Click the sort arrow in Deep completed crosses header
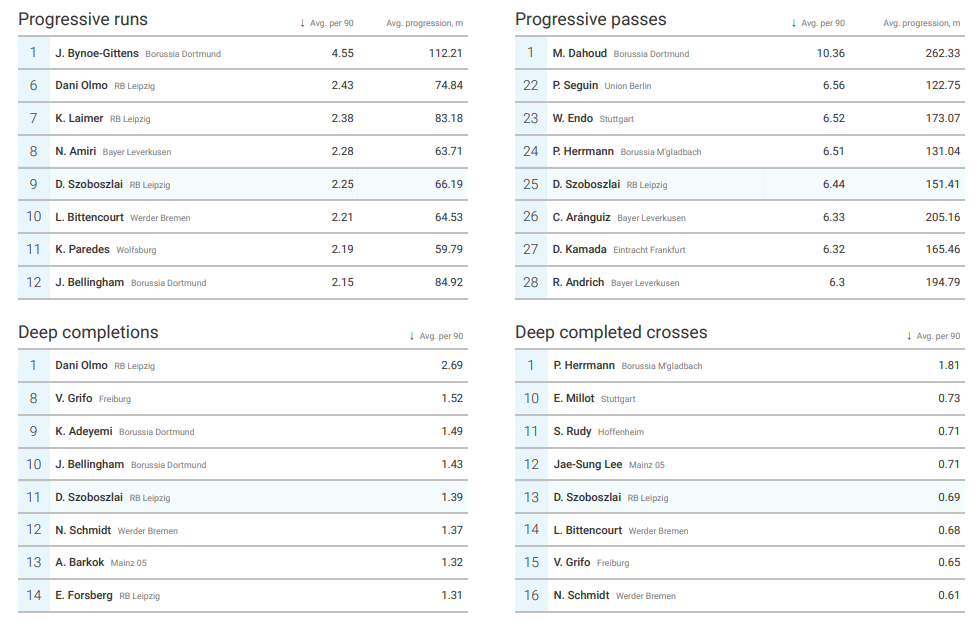The width and height of the screenshot is (976, 623). click(909, 336)
